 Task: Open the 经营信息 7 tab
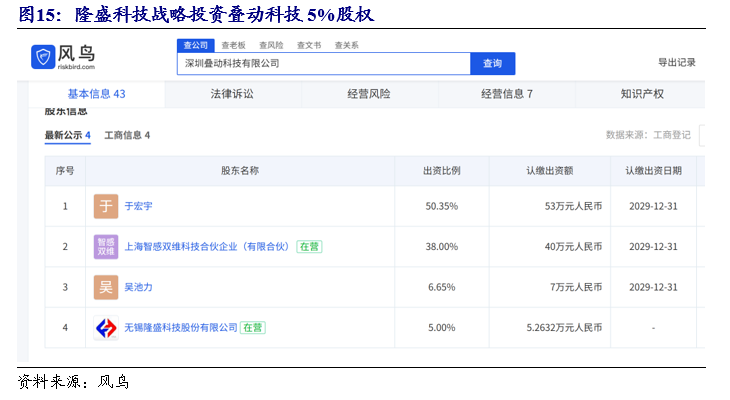pyautogui.click(x=507, y=94)
